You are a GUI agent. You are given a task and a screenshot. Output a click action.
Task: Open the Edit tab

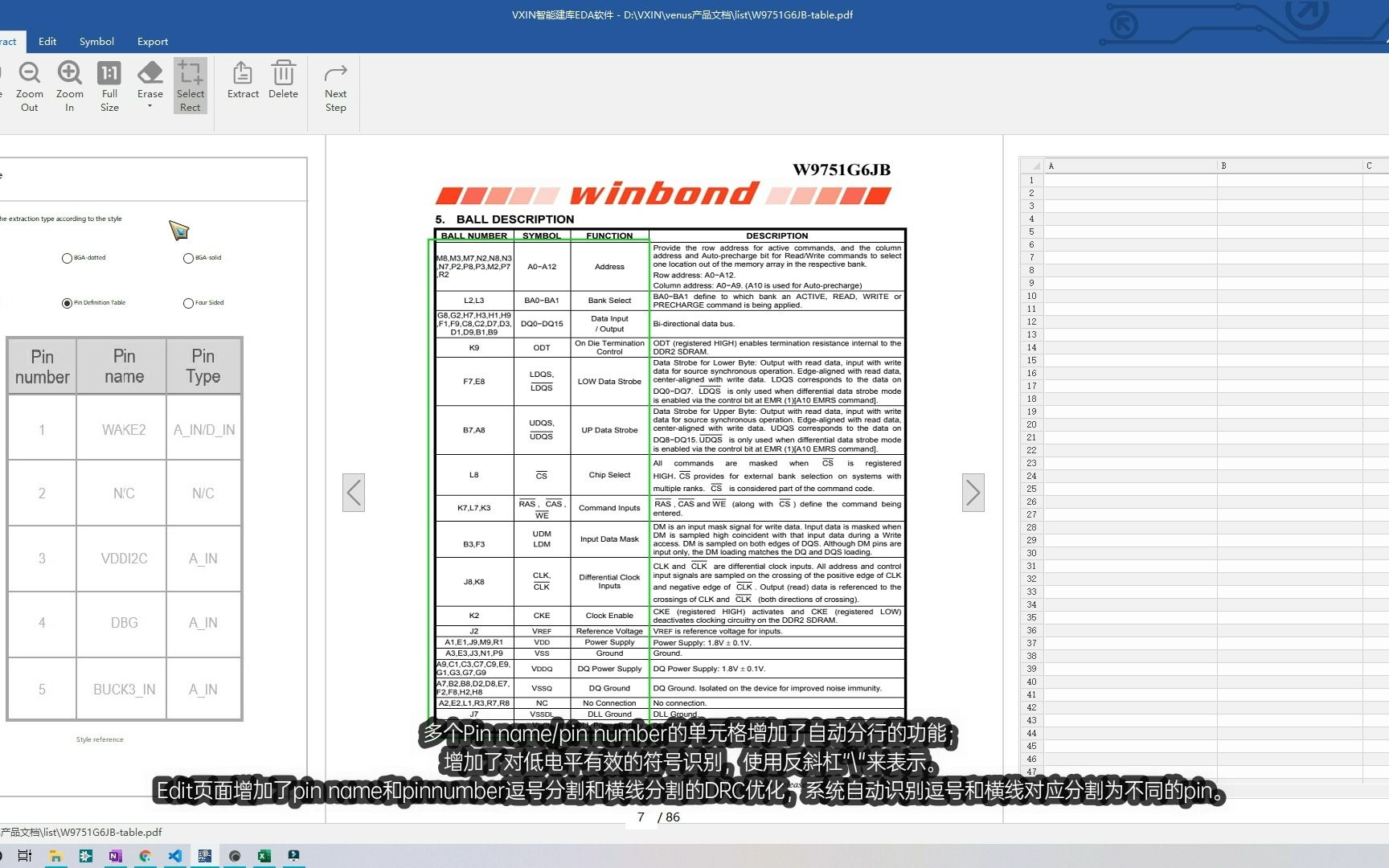click(x=47, y=41)
